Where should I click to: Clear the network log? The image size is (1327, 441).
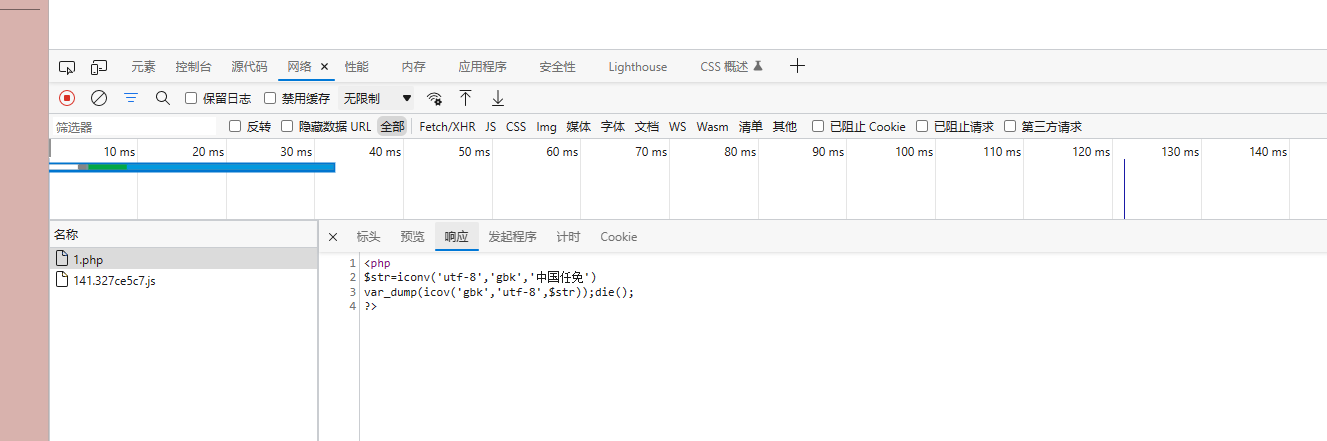pos(99,98)
